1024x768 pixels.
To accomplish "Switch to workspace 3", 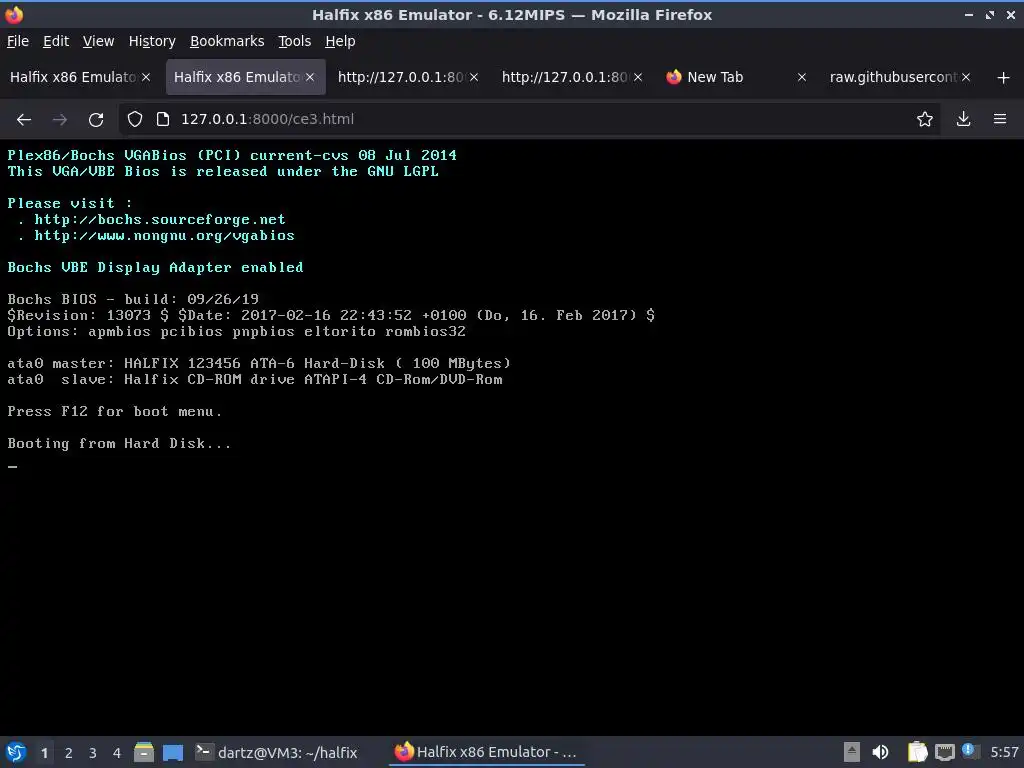I will point(93,753).
